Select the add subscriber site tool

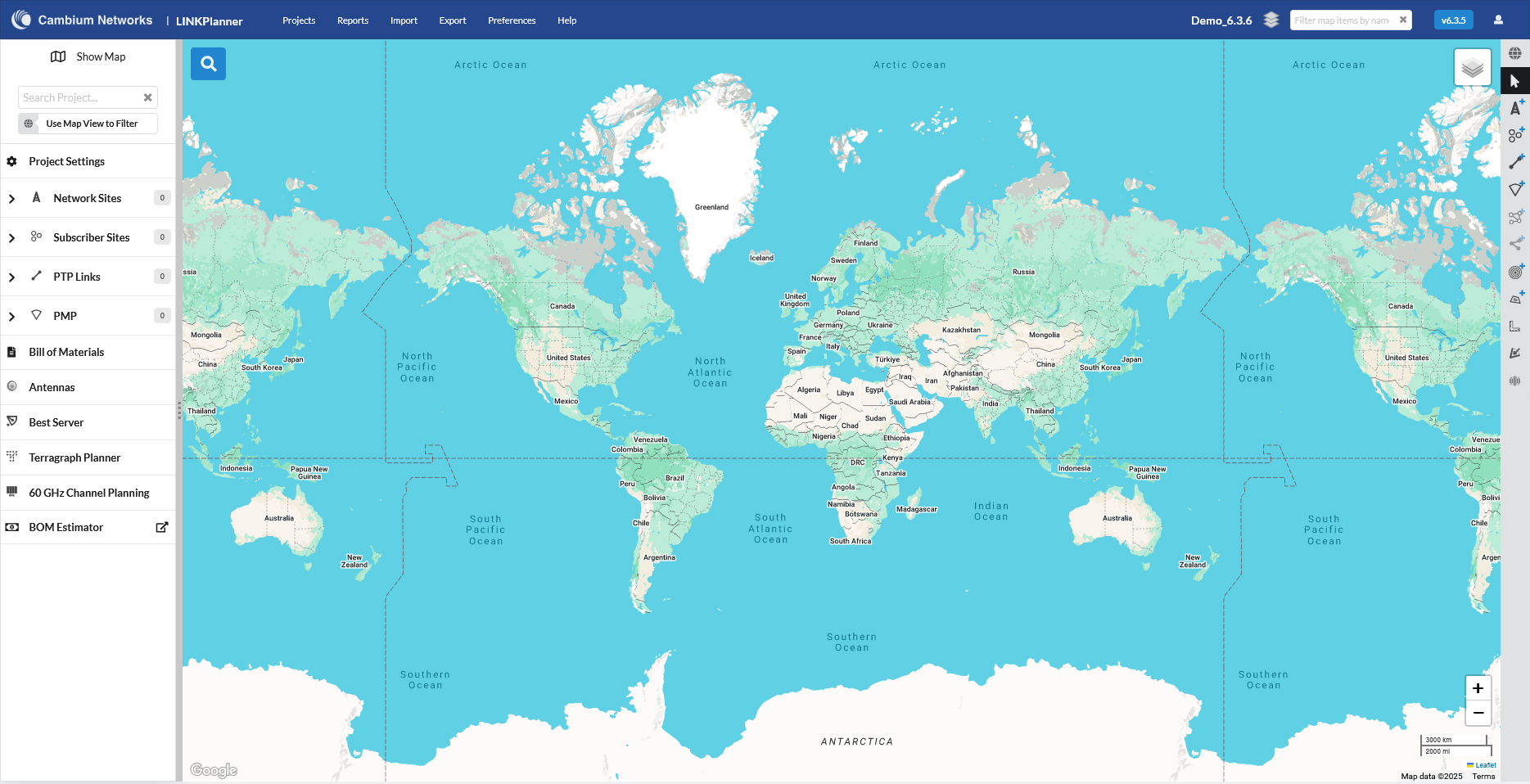click(1515, 135)
